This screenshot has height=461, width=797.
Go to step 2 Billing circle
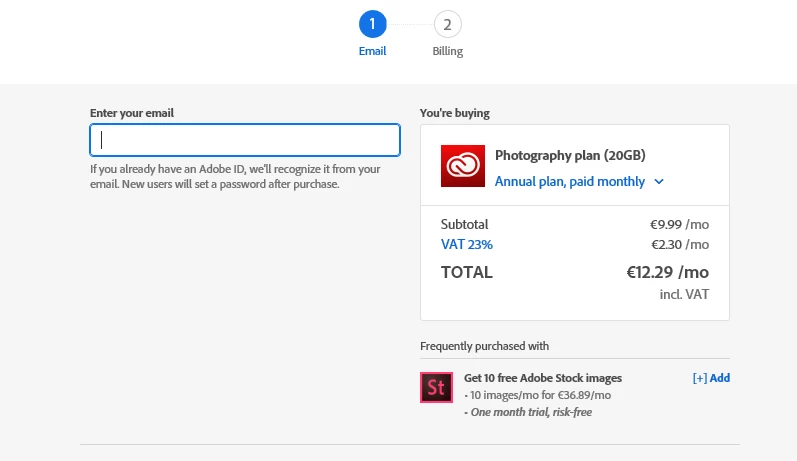[447, 24]
